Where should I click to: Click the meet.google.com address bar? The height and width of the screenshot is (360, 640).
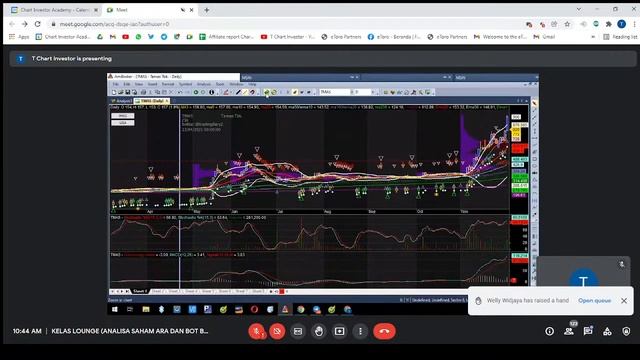click(x=286, y=24)
